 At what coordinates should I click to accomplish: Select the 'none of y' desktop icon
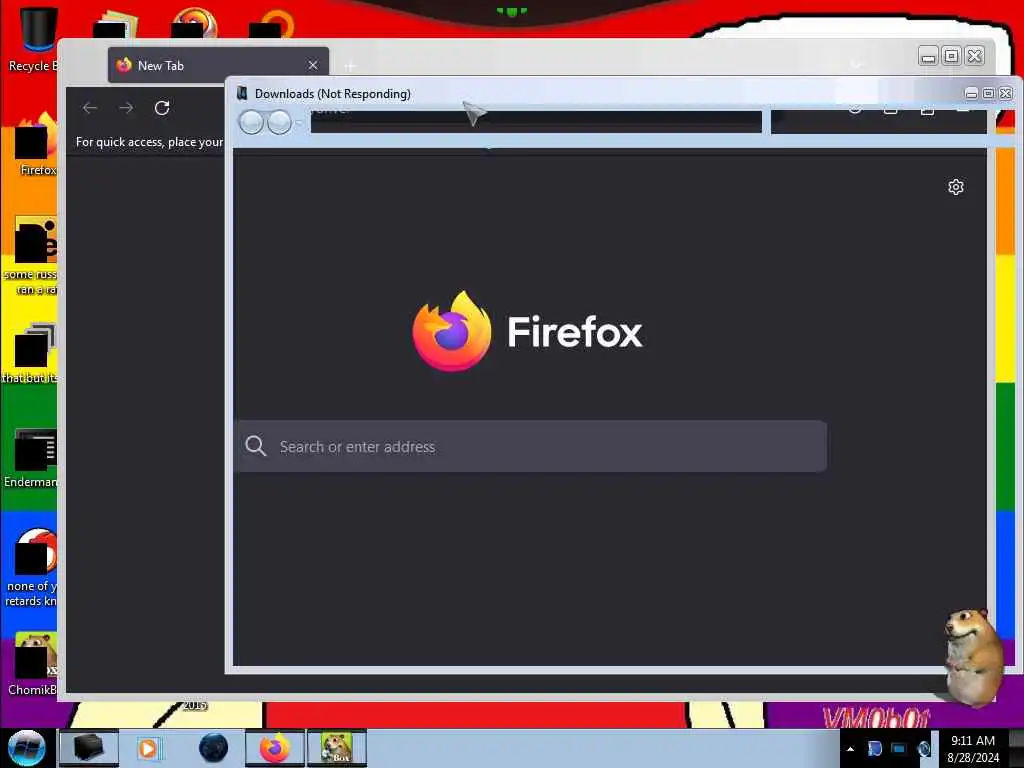point(33,568)
